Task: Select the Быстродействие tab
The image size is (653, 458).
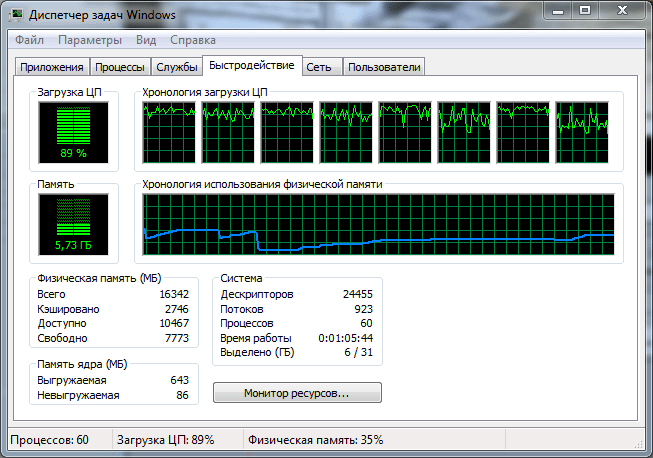Action: tap(252, 65)
